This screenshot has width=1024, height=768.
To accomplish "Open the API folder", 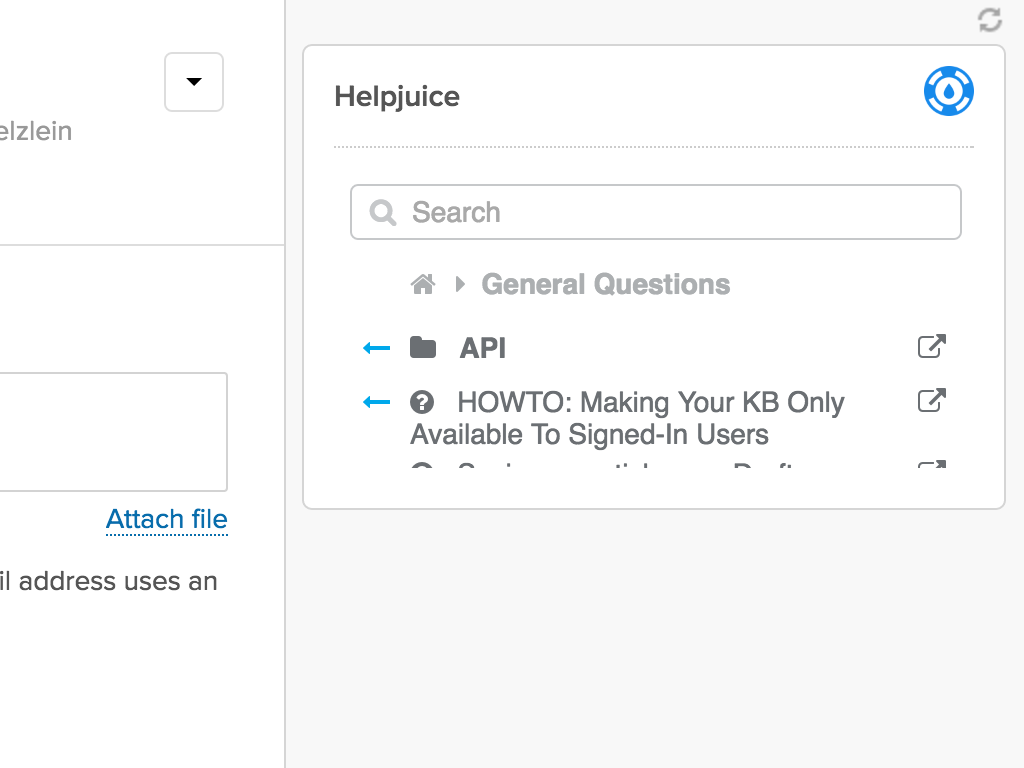I will (482, 348).
